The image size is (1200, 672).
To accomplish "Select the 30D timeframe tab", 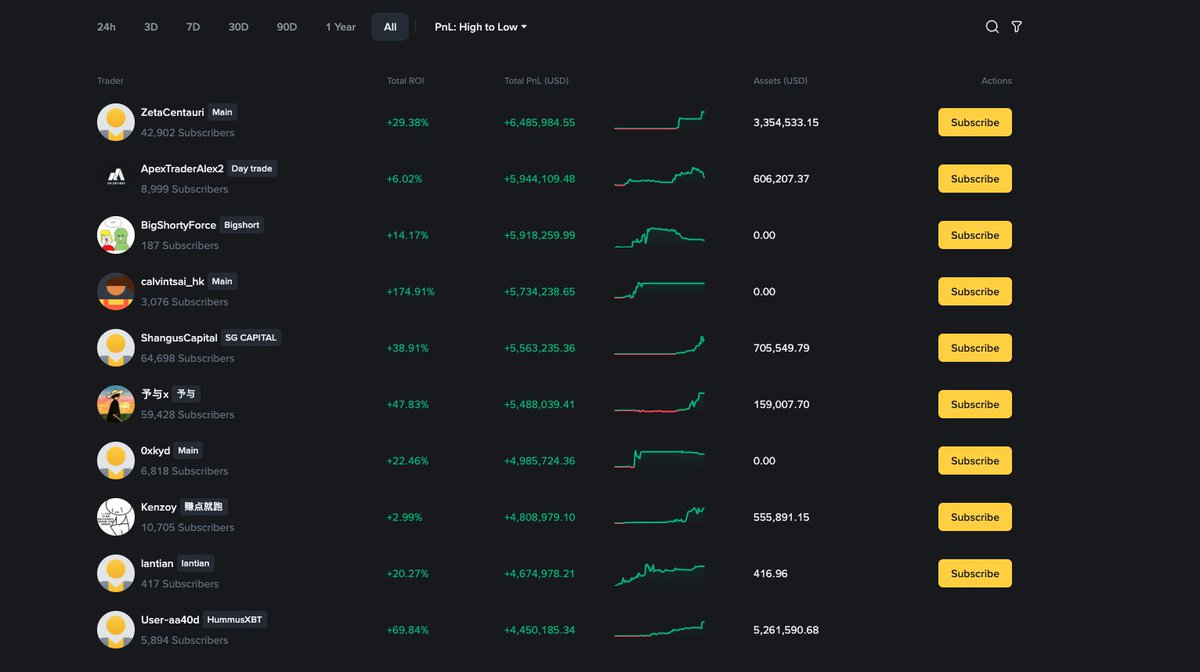I will point(238,27).
